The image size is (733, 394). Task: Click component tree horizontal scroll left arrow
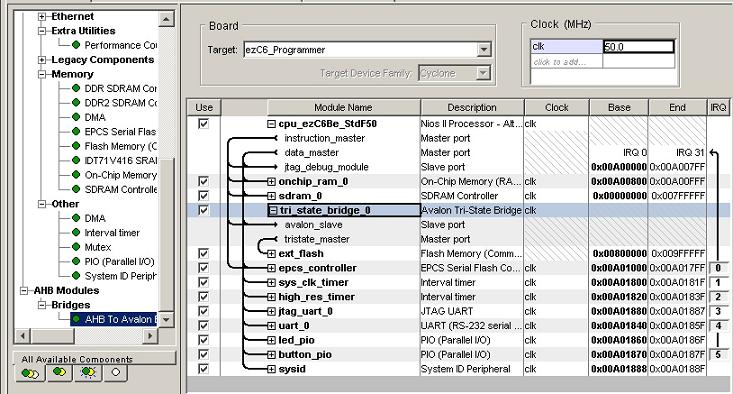(x=23, y=335)
